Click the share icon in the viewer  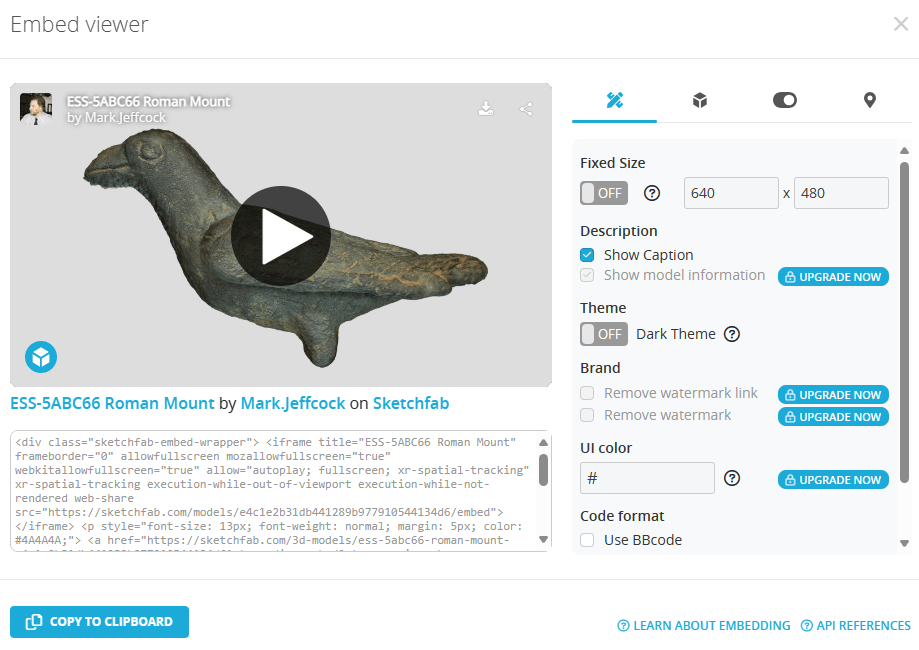(526, 109)
